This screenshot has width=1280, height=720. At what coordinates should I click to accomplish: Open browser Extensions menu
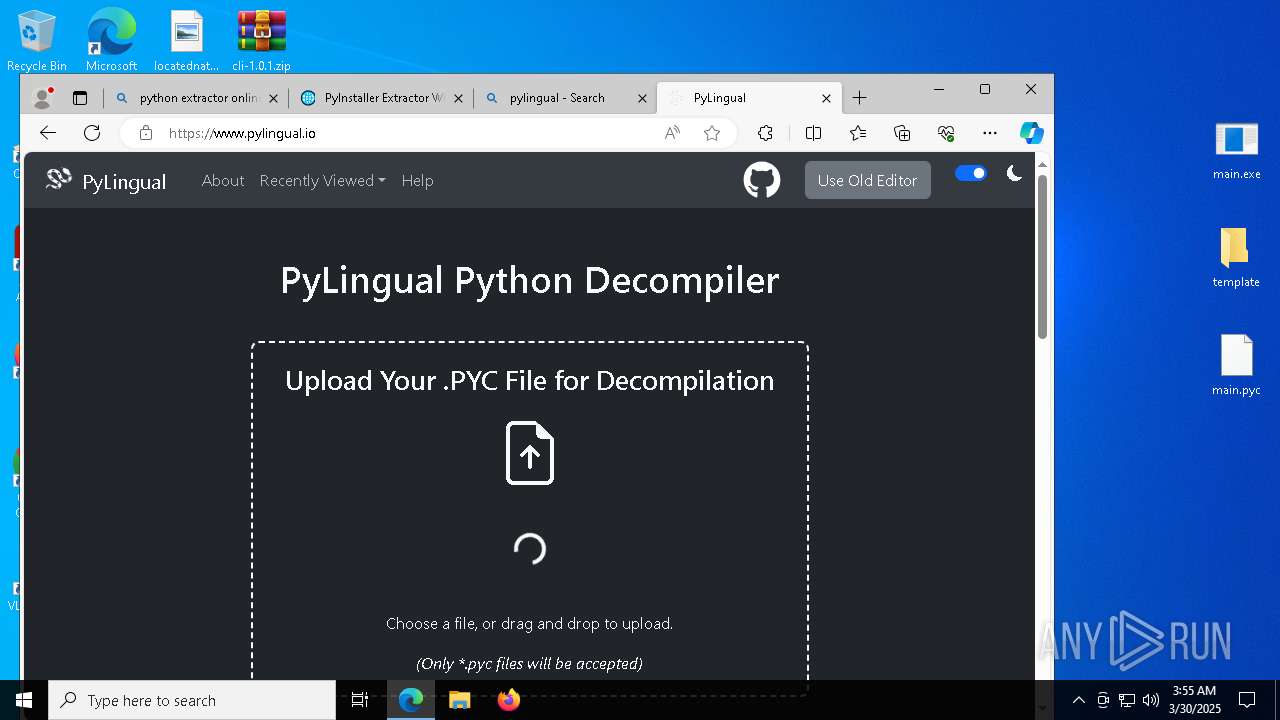point(765,133)
